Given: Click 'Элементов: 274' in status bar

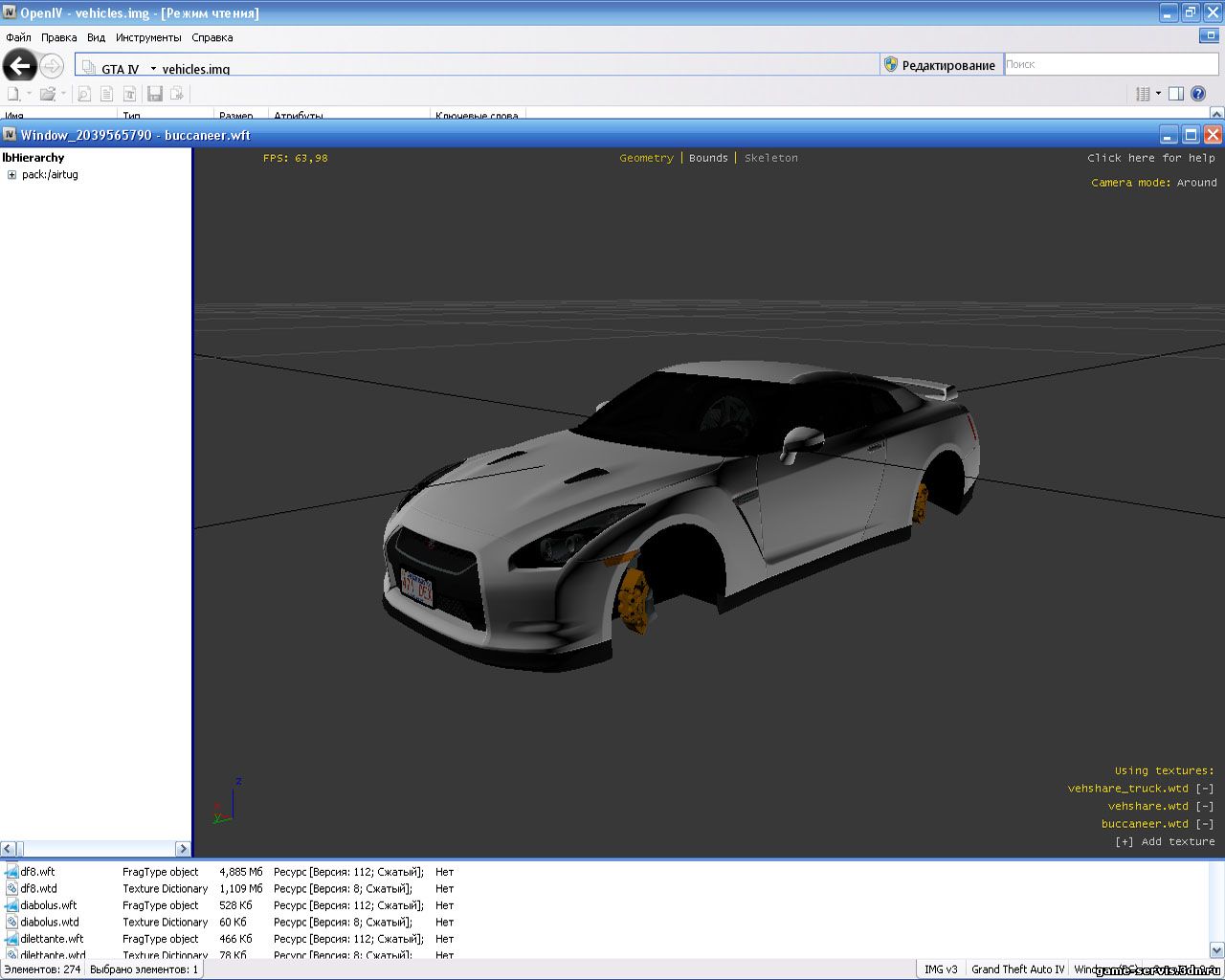Looking at the screenshot, I should point(42,969).
